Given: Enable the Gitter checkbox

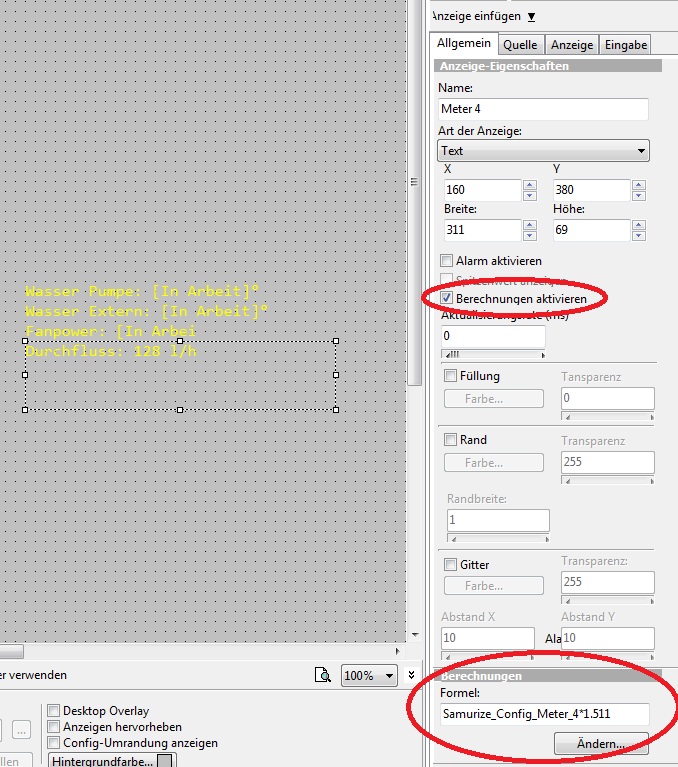Looking at the screenshot, I should [x=450, y=564].
